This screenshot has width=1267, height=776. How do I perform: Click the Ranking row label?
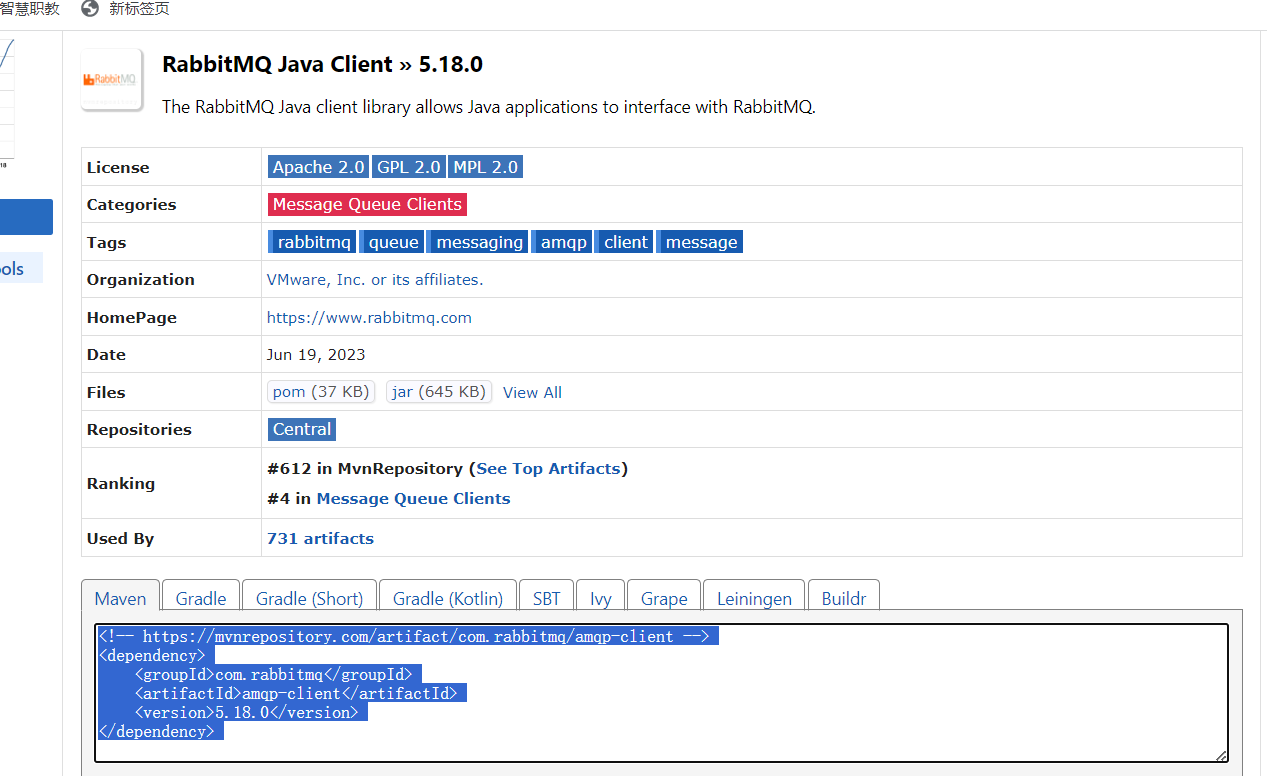click(x=121, y=484)
